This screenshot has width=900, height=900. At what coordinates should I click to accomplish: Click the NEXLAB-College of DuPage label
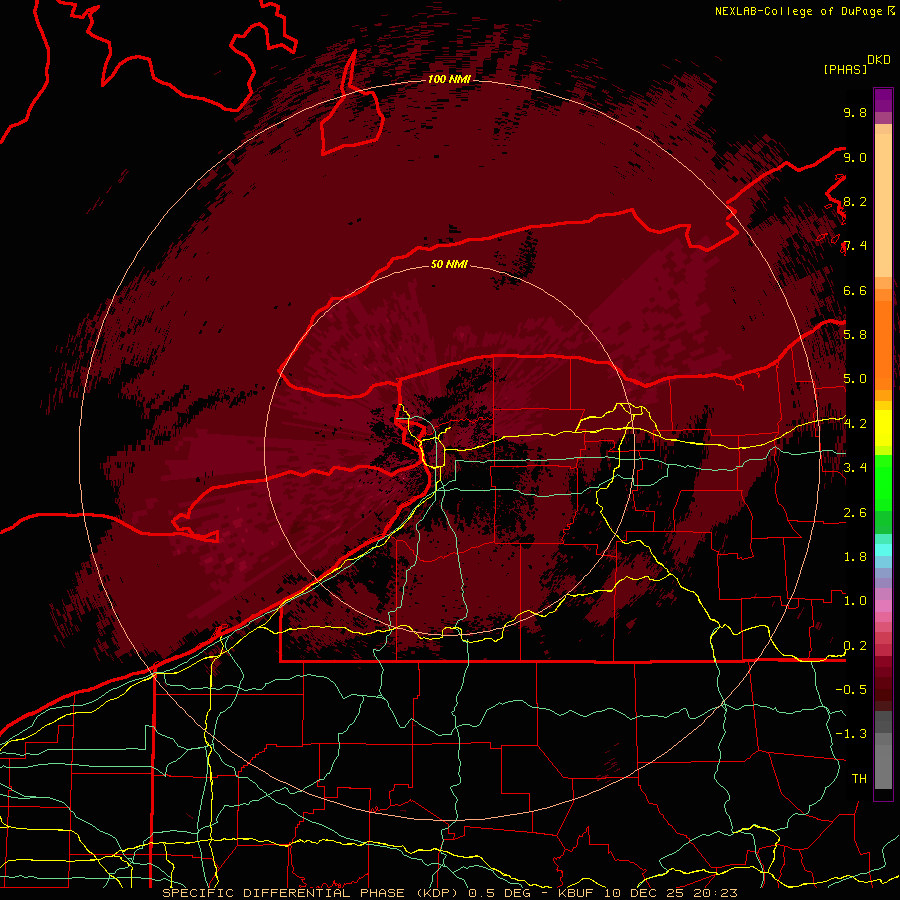tap(800, 11)
